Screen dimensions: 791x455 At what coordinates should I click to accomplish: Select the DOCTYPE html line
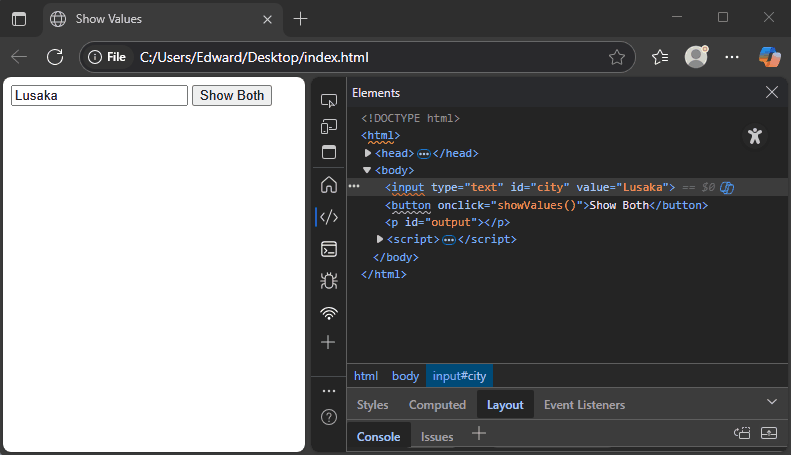point(410,118)
